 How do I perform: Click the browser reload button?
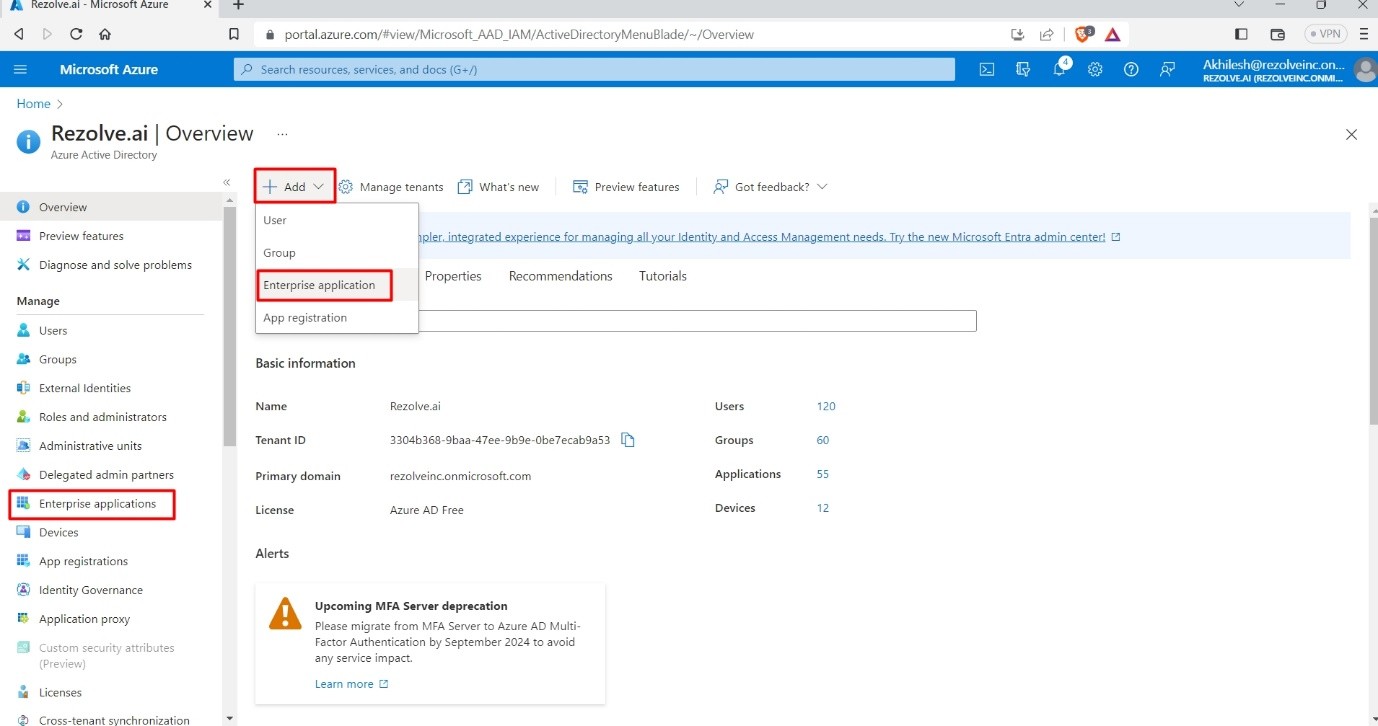(x=76, y=34)
